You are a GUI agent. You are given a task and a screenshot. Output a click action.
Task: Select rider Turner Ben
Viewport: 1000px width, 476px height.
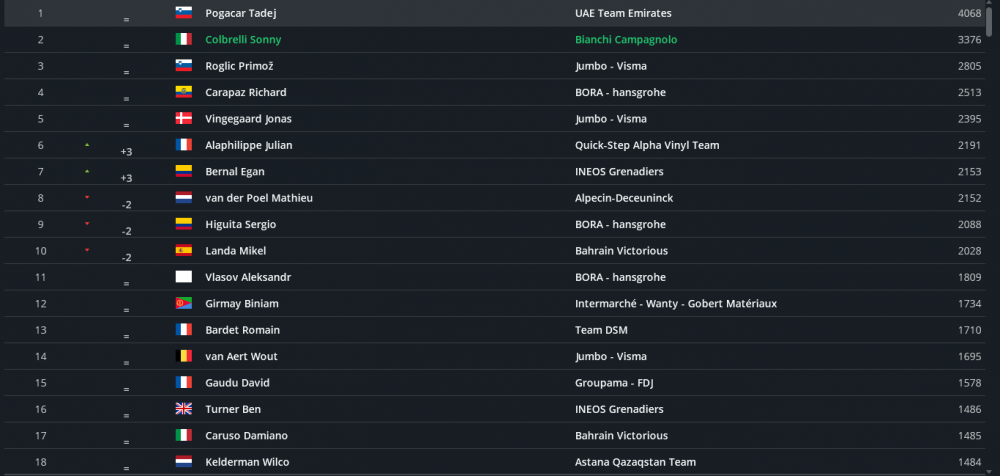click(x=233, y=409)
